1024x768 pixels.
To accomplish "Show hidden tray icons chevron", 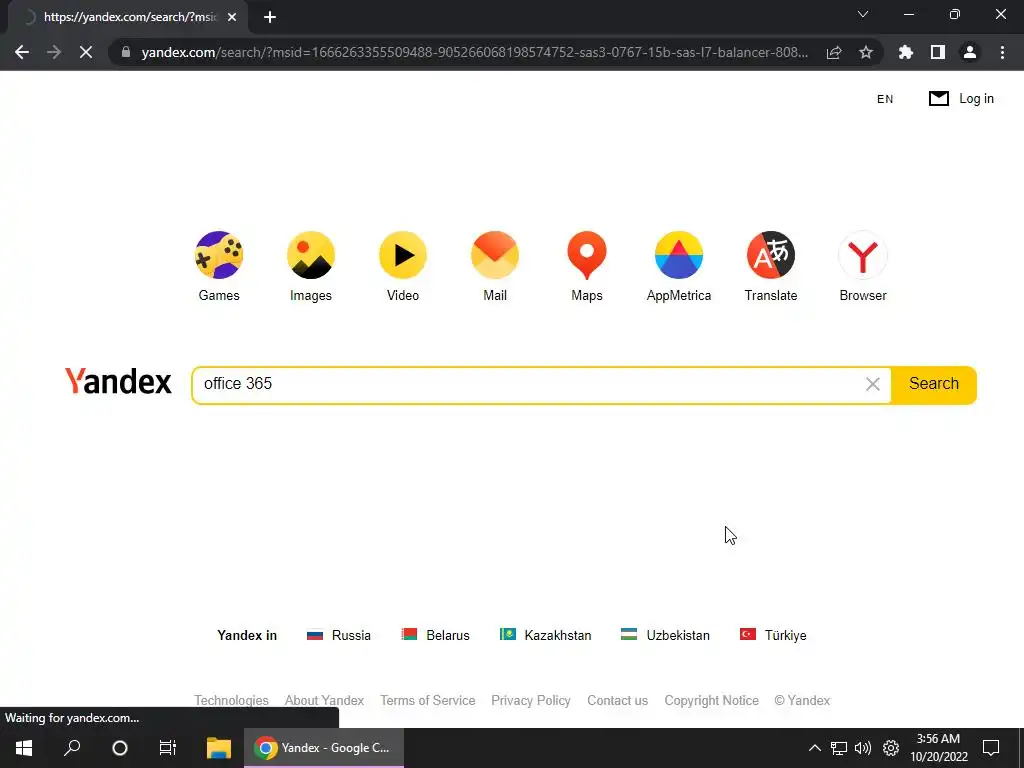I will pyautogui.click(x=814, y=748).
